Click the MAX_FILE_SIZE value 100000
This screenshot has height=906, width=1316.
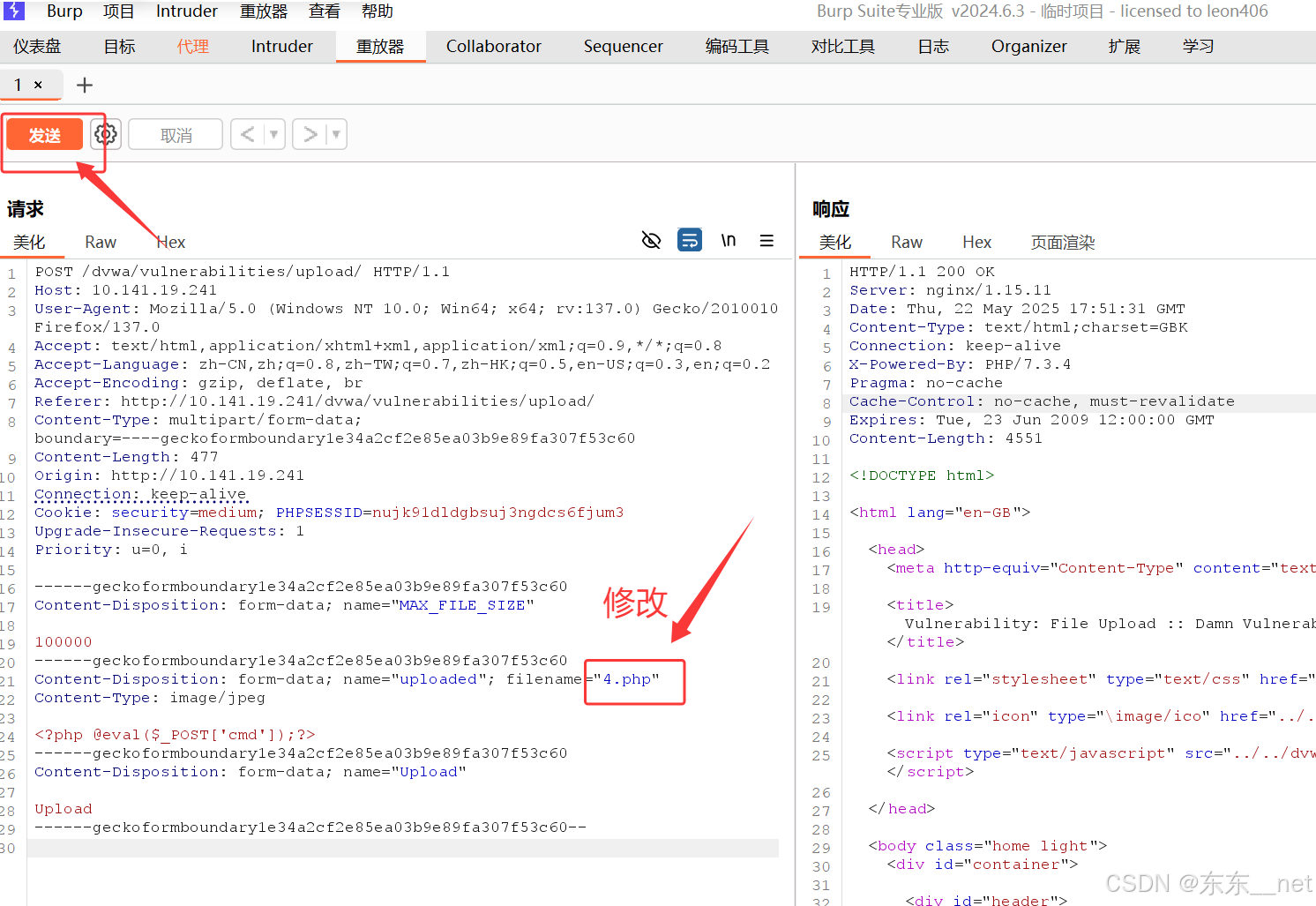click(x=64, y=642)
